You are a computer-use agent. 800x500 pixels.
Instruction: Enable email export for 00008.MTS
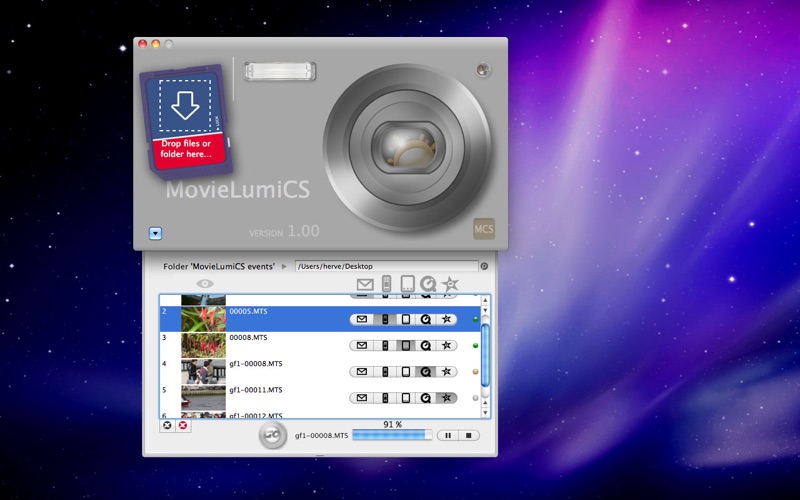(362, 345)
